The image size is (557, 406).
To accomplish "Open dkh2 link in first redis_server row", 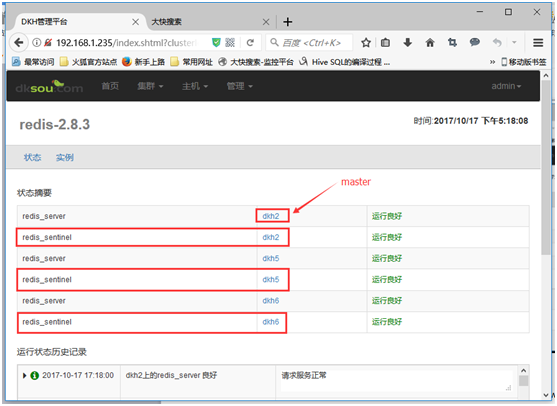I will coord(271,216).
